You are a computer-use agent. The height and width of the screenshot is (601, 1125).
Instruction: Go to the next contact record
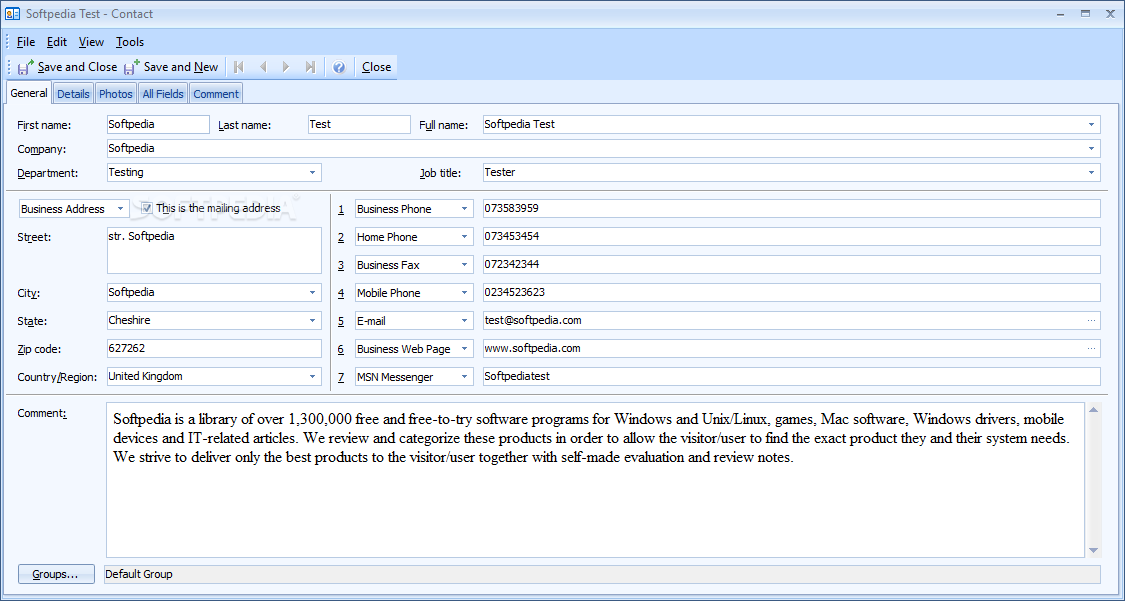(286, 67)
